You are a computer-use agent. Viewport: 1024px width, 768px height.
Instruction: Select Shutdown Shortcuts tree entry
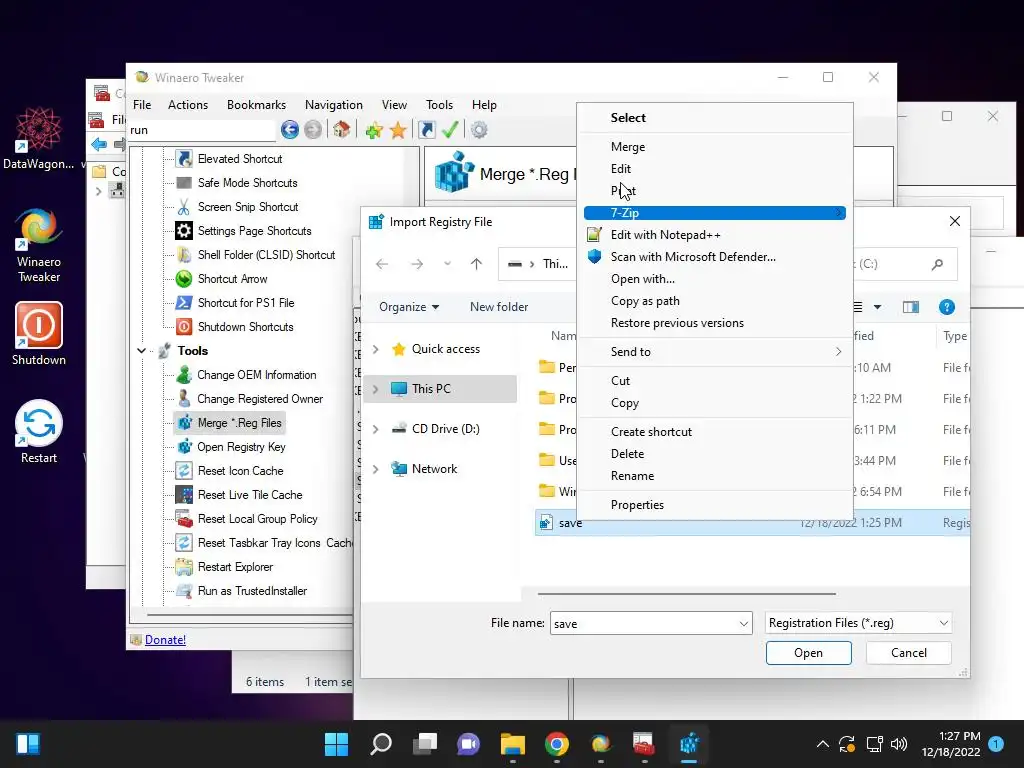(x=246, y=327)
